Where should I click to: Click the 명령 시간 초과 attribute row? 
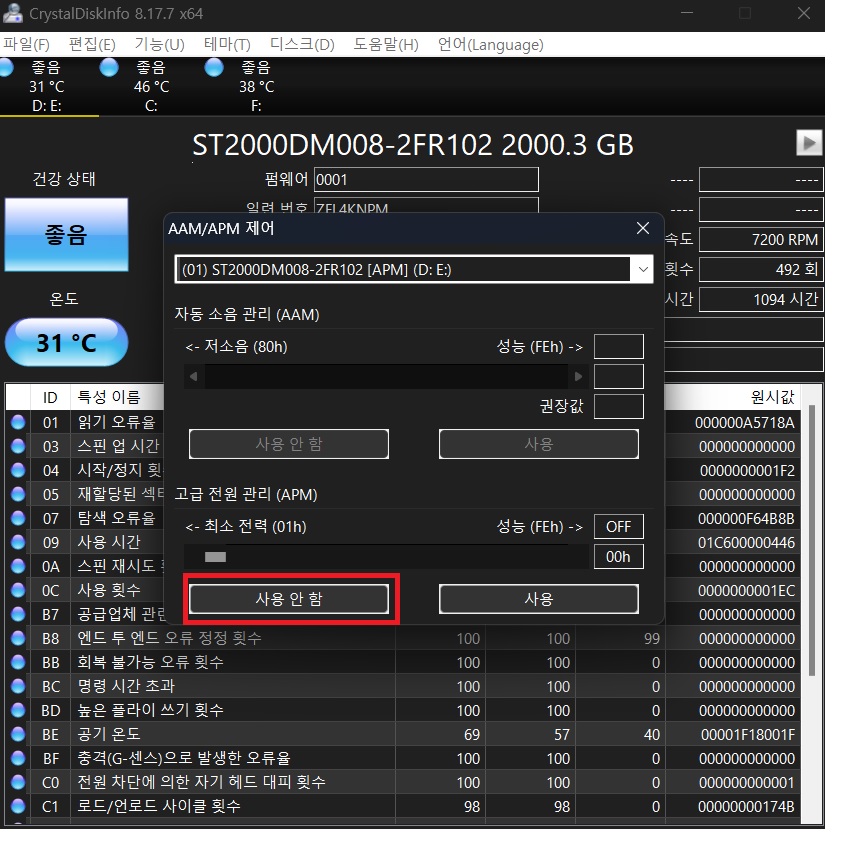pyautogui.click(x=403, y=686)
